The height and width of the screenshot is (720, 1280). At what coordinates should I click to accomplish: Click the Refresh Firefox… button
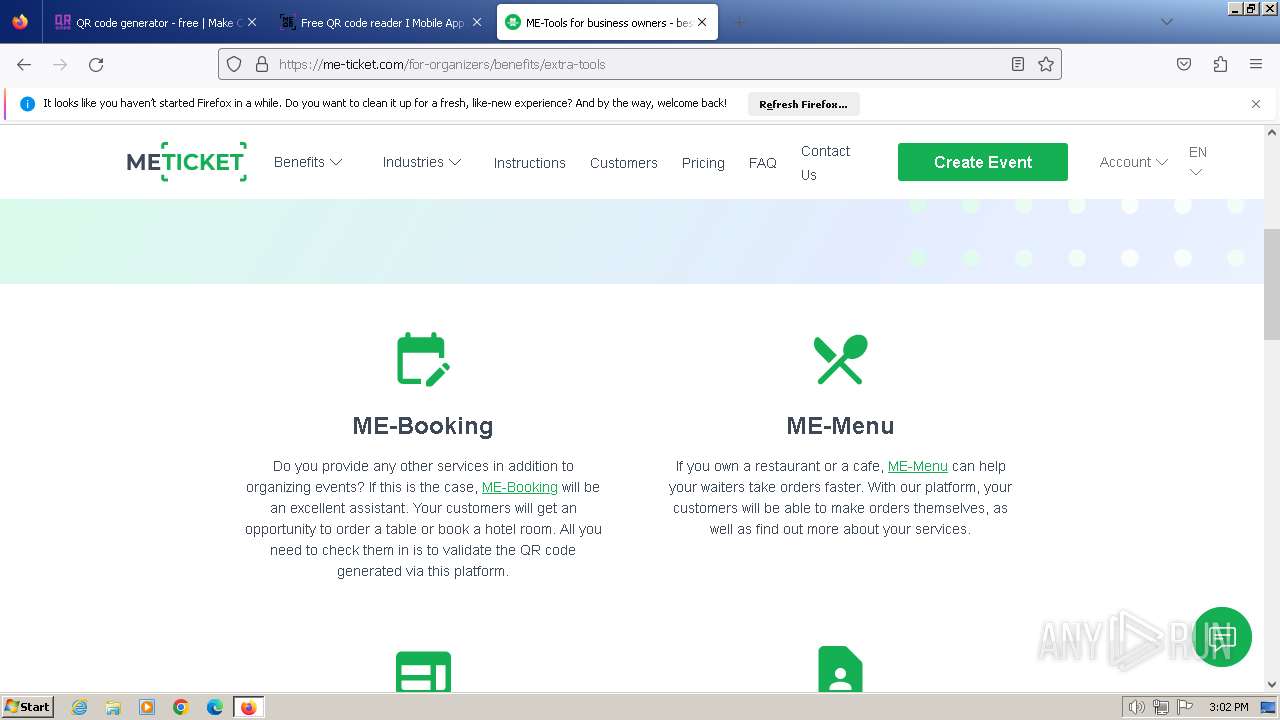coord(803,104)
